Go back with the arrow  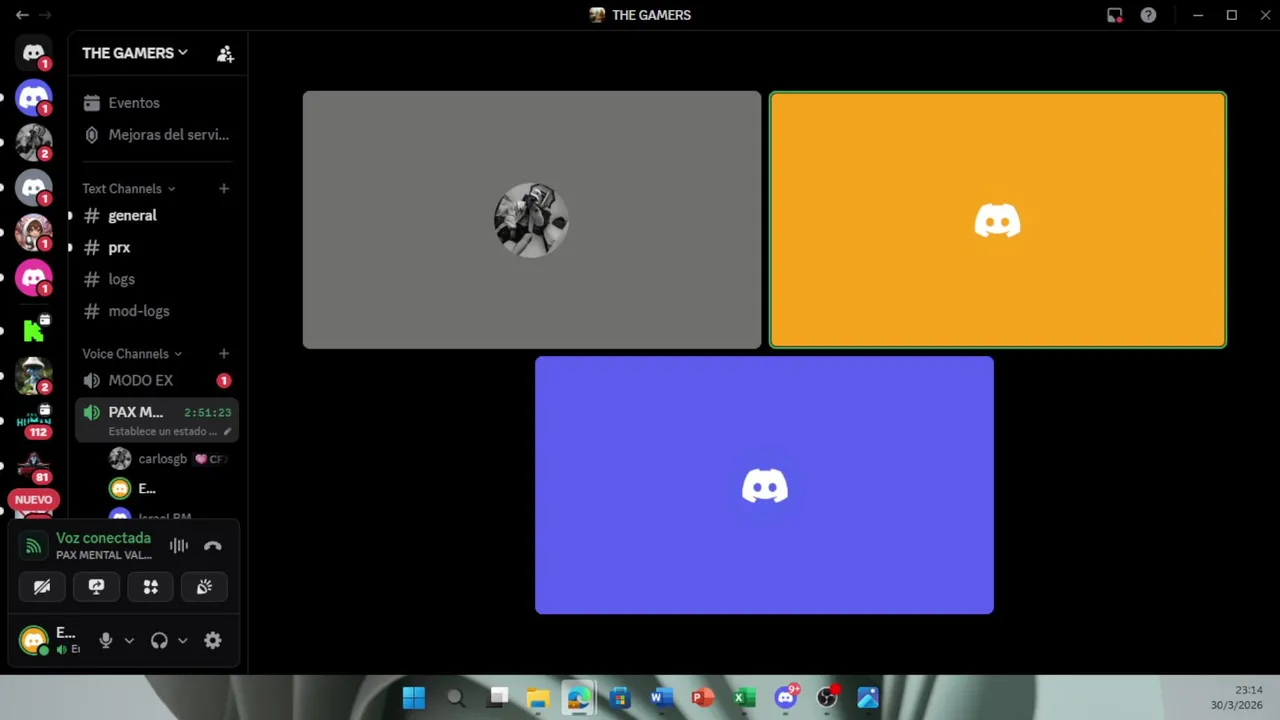pyautogui.click(x=22, y=15)
